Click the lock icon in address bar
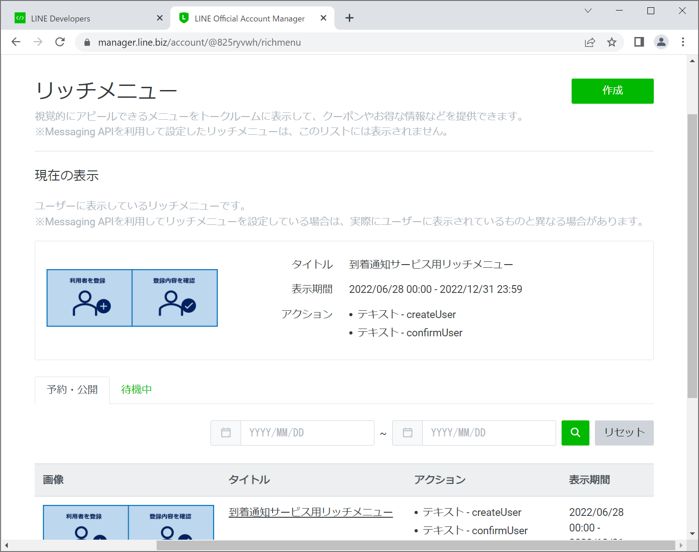The height and width of the screenshot is (552, 699). [87, 42]
